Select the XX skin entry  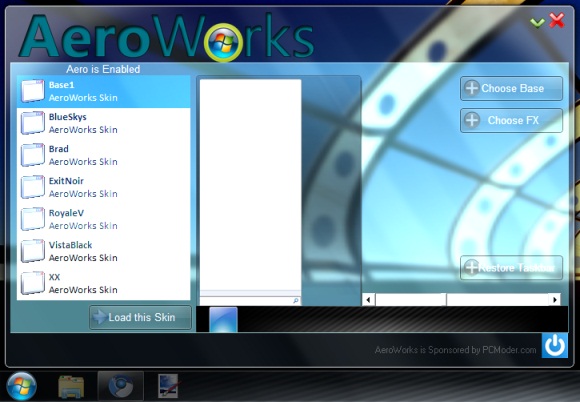[x=104, y=284]
